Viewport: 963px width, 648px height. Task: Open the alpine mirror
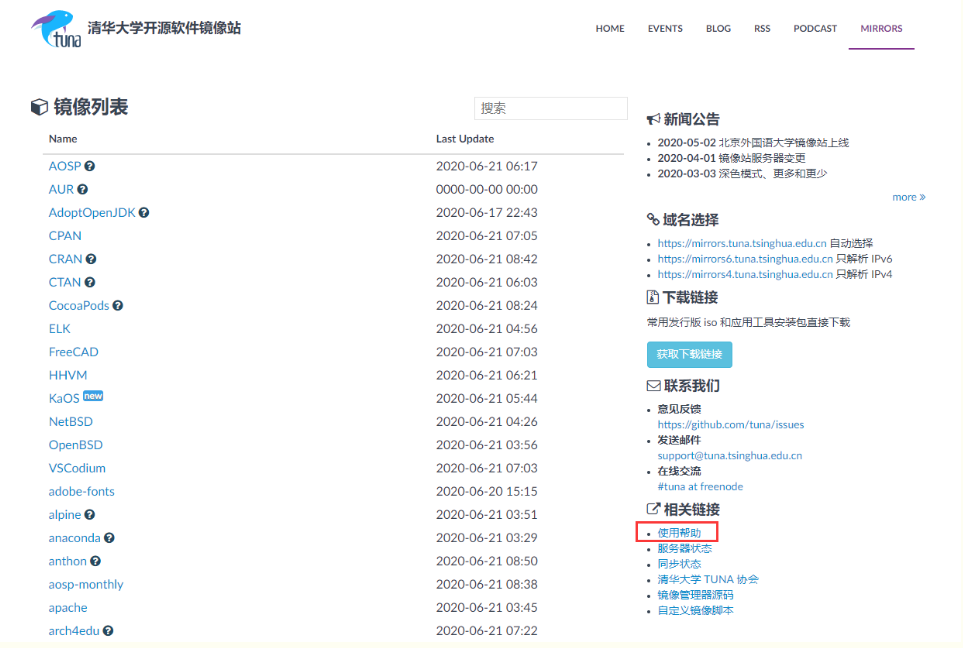[x=64, y=515]
